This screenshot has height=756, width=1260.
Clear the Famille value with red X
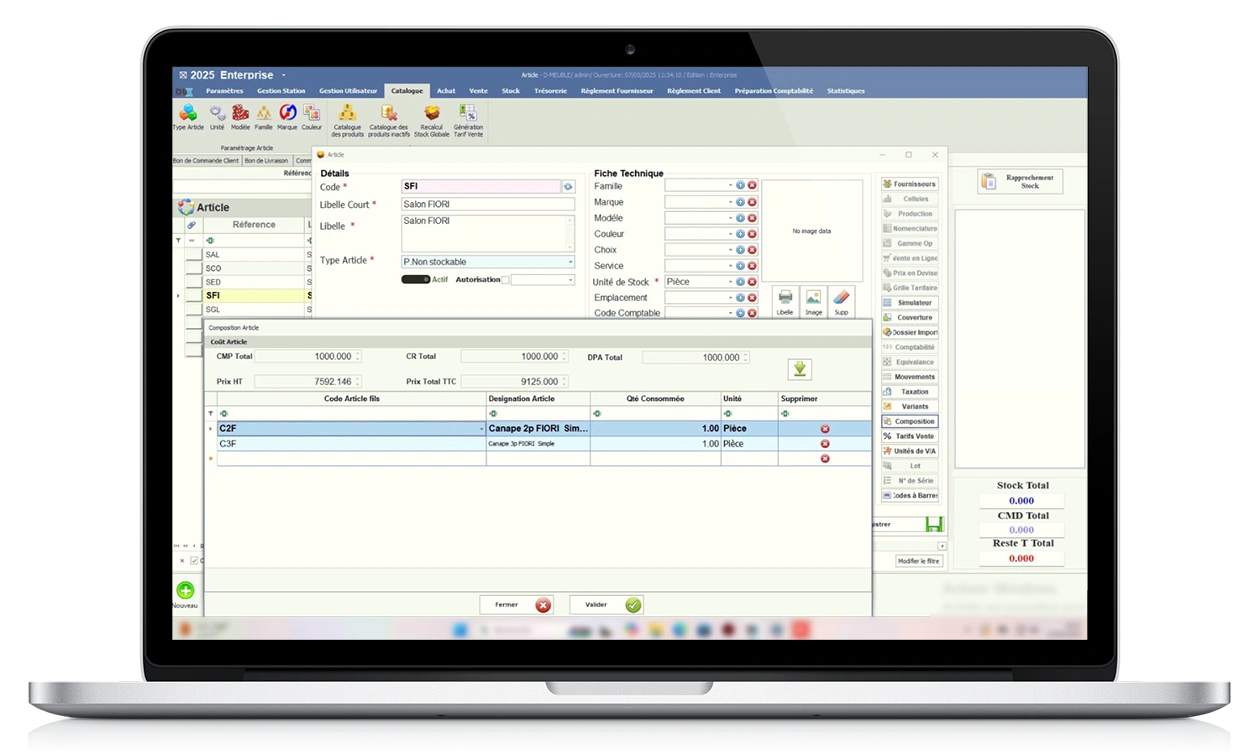click(752, 186)
